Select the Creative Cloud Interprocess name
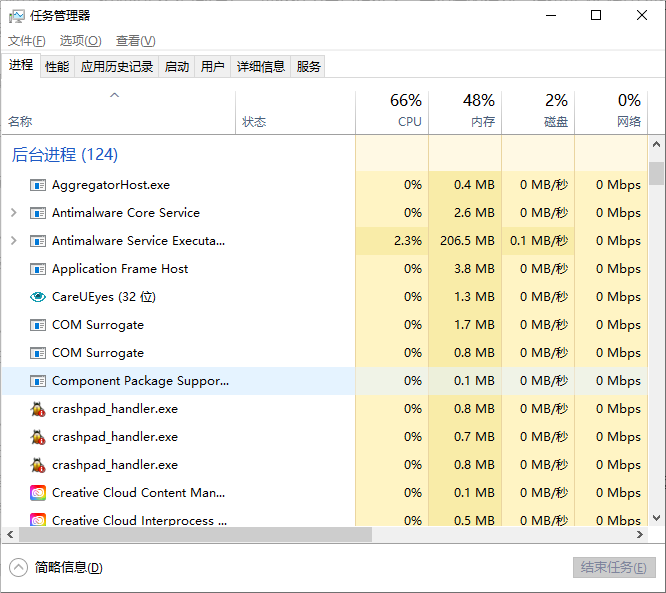The height and width of the screenshot is (593, 666). 139,520
